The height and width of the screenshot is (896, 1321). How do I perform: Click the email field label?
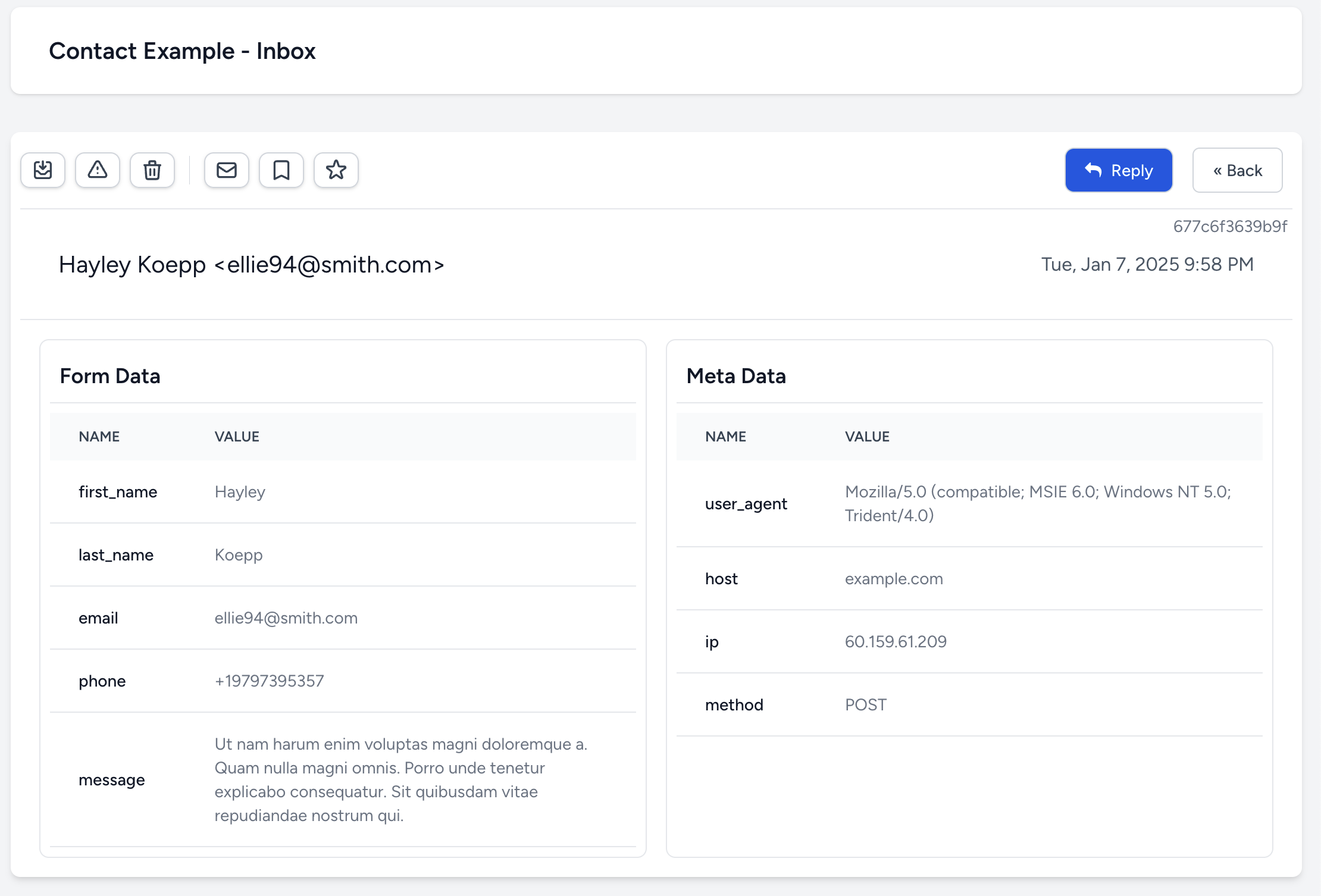click(98, 618)
